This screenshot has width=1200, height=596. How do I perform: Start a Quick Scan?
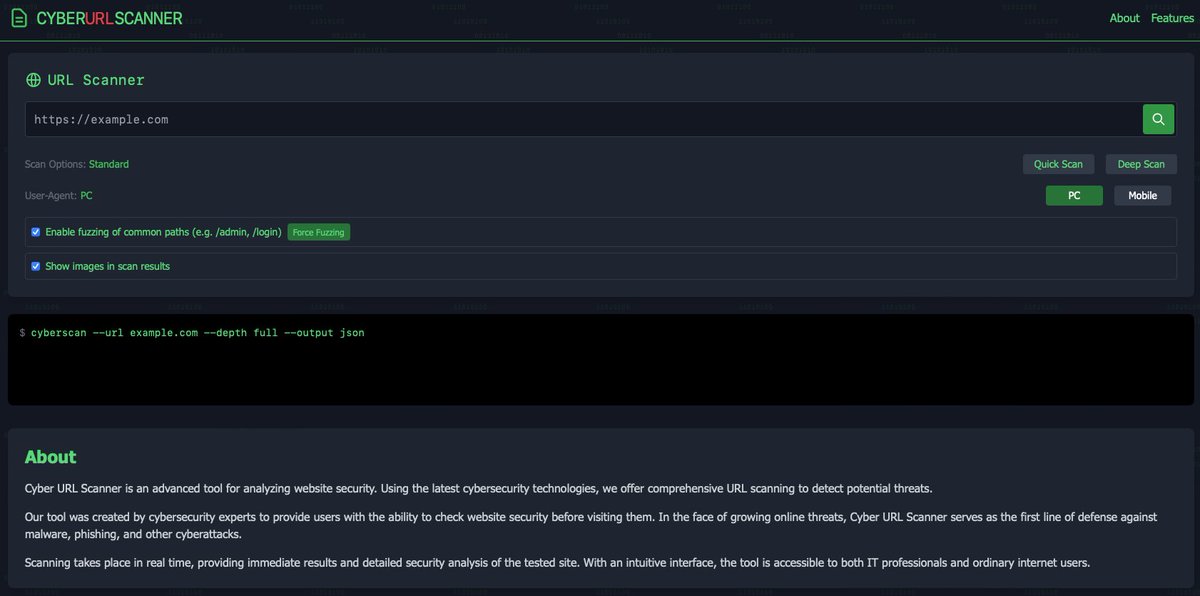1058,163
